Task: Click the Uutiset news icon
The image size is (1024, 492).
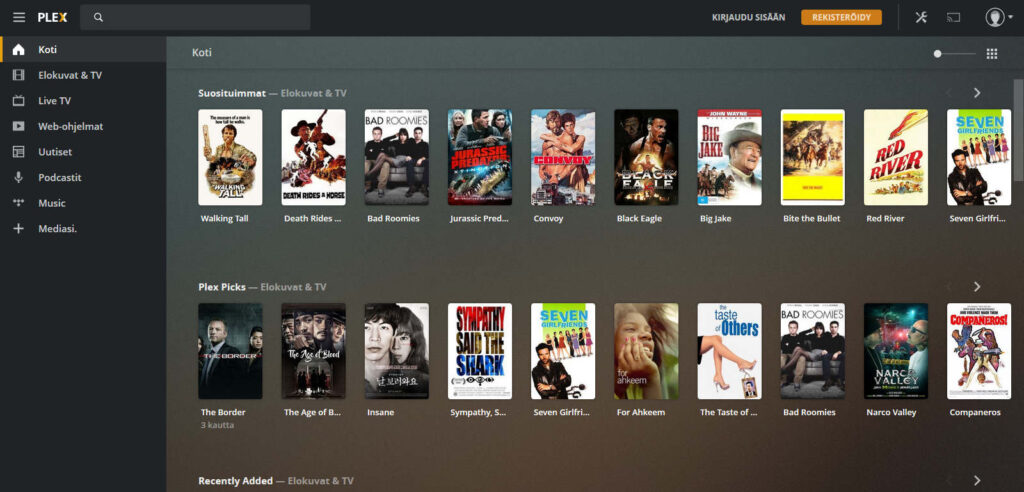Action: (x=18, y=152)
